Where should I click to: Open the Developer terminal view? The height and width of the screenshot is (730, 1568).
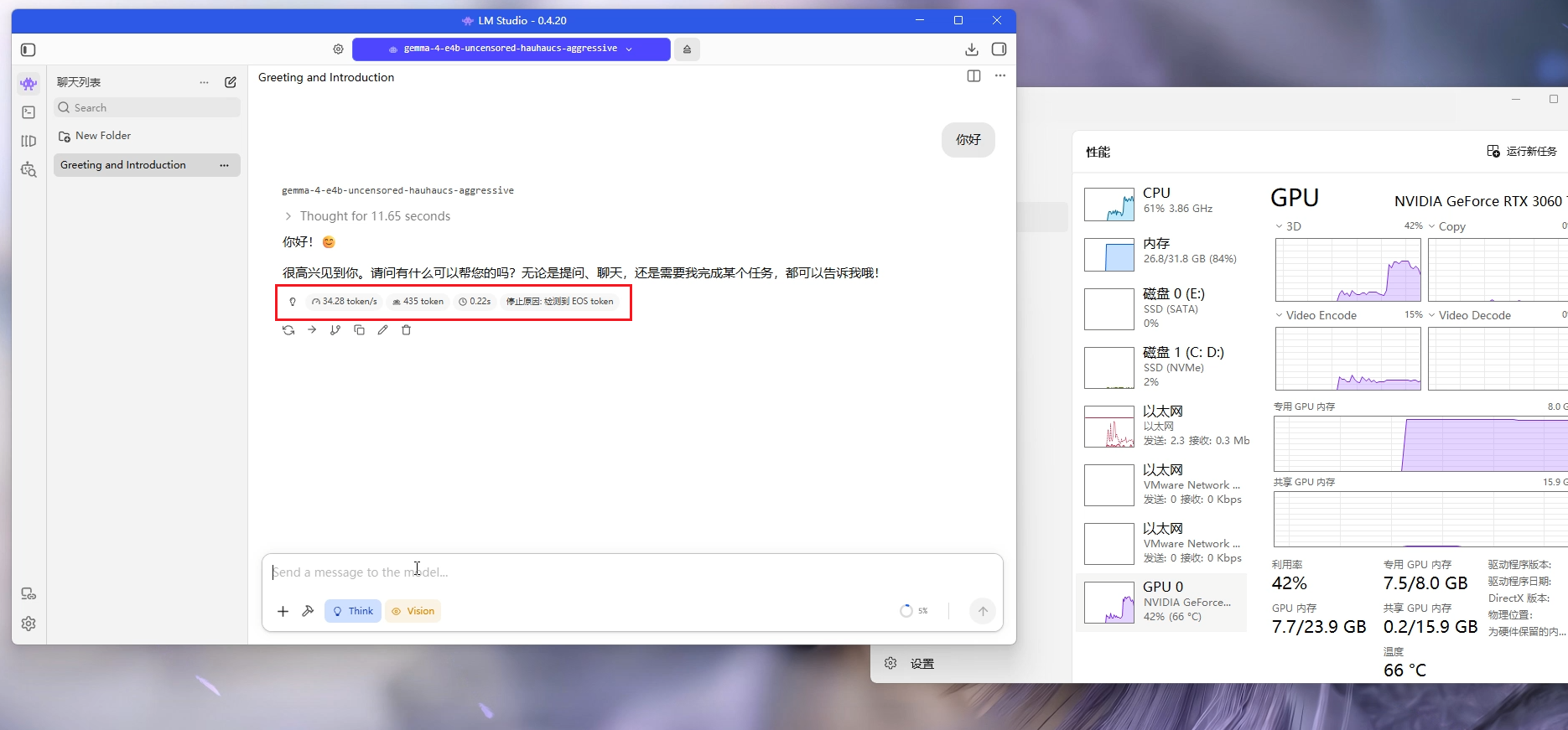tap(29, 112)
